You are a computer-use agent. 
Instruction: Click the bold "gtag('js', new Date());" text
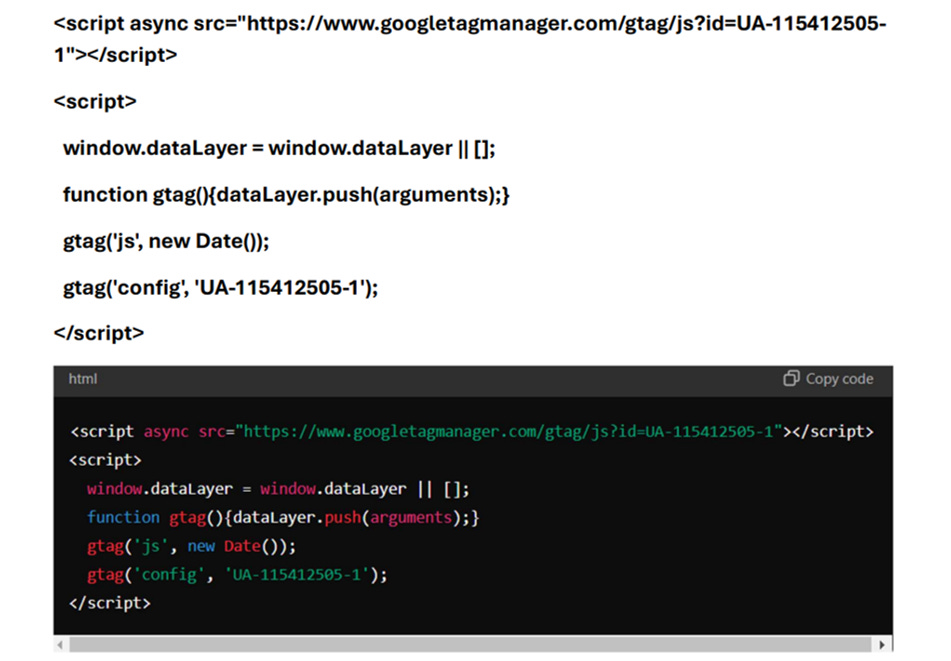click(x=166, y=241)
